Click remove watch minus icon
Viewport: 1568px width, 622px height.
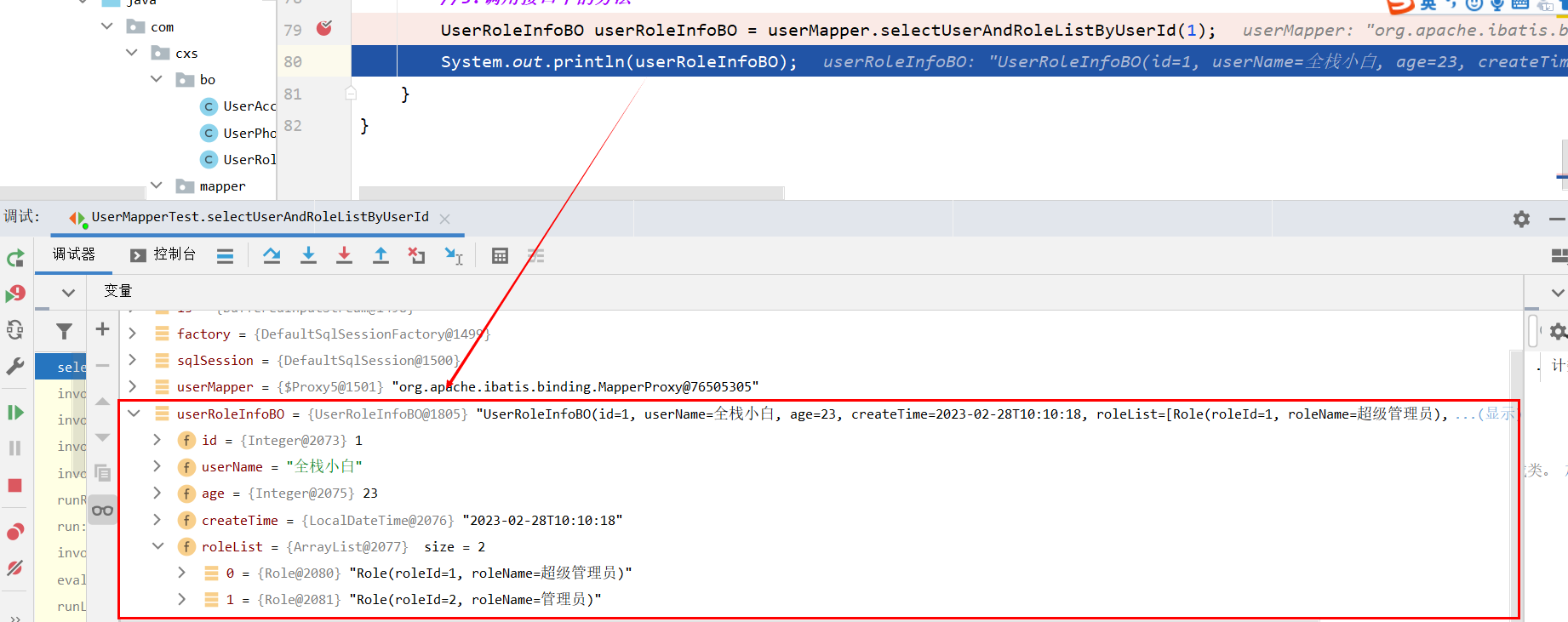(102, 365)
